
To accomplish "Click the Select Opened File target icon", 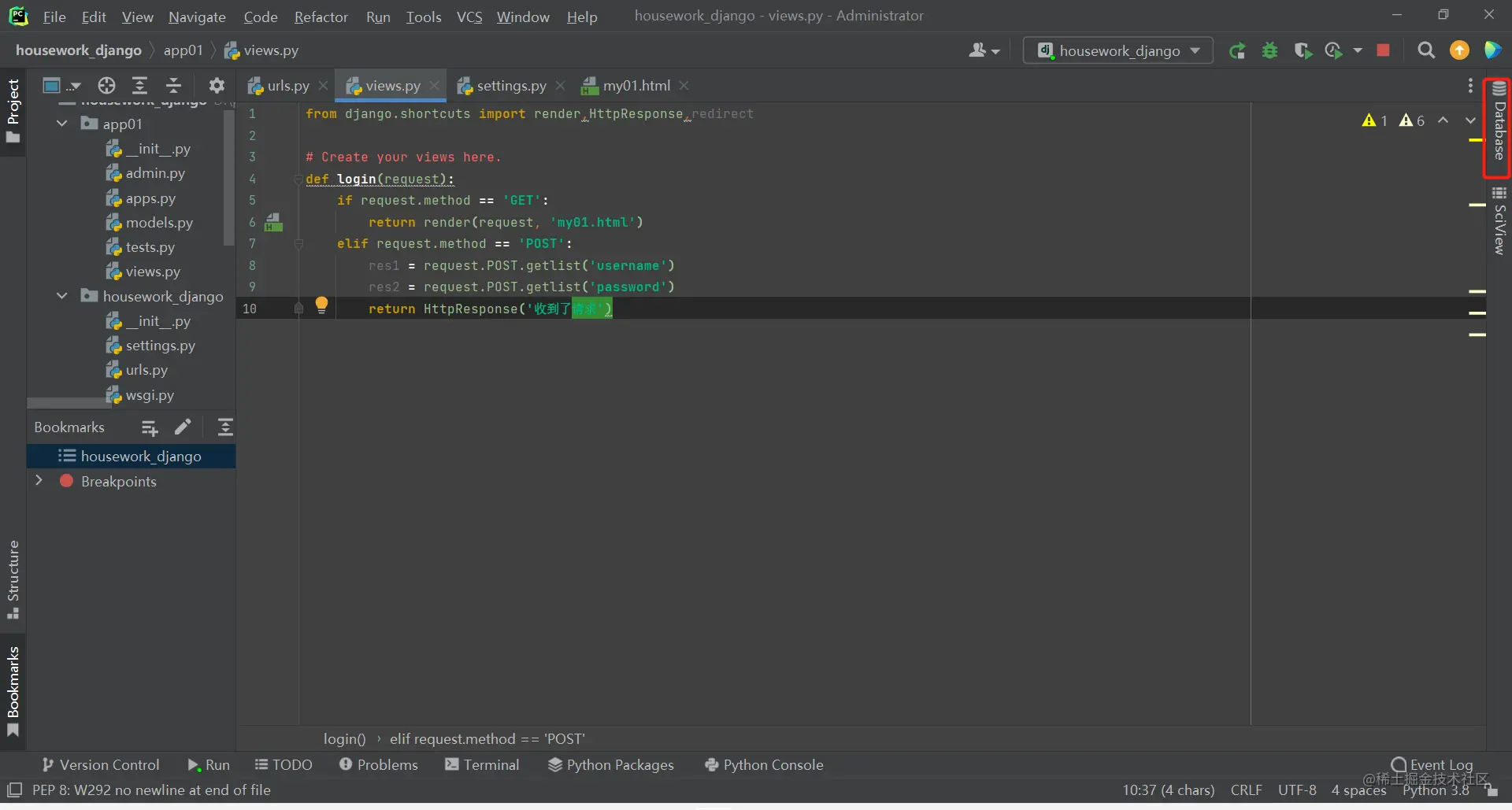I will coord(106,86).
